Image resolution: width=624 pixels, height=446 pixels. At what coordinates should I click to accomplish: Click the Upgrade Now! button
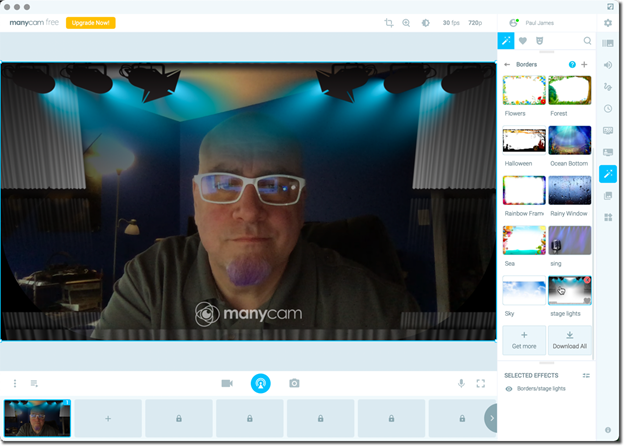pos(90,22)
